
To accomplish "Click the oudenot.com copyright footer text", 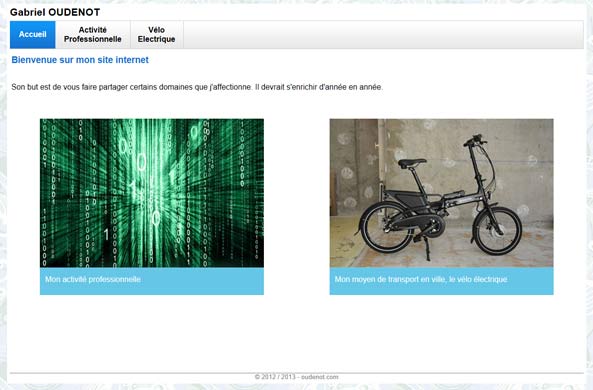I will [x=296, y=377].
